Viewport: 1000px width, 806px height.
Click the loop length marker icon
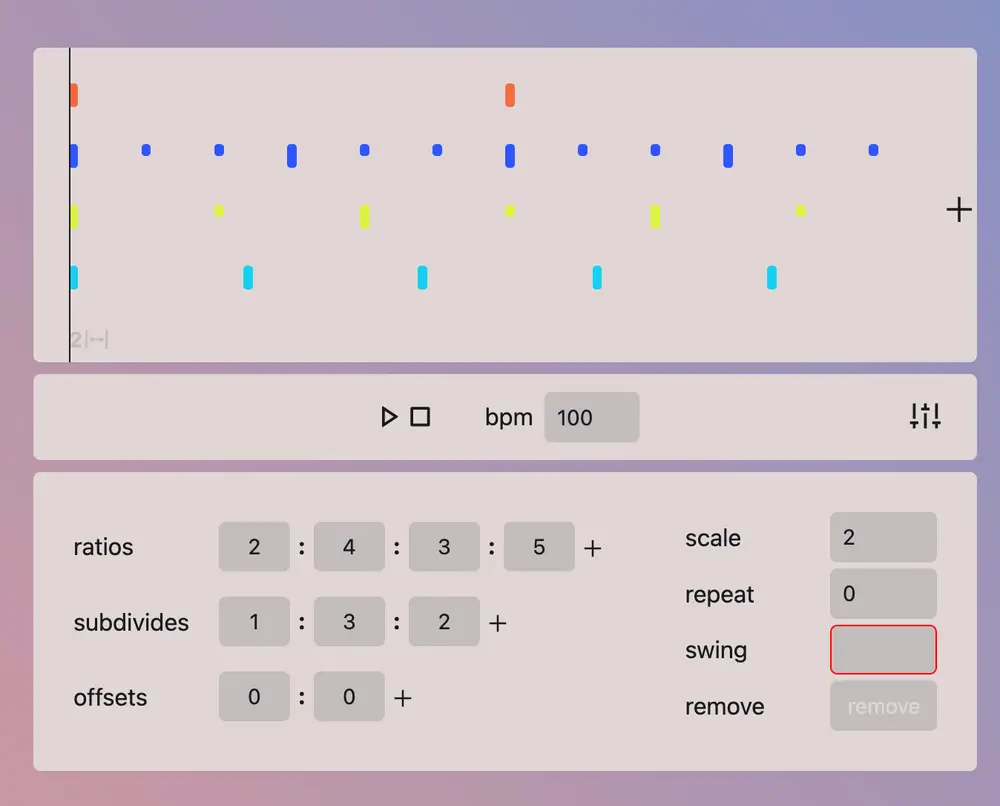pos(97,339)
